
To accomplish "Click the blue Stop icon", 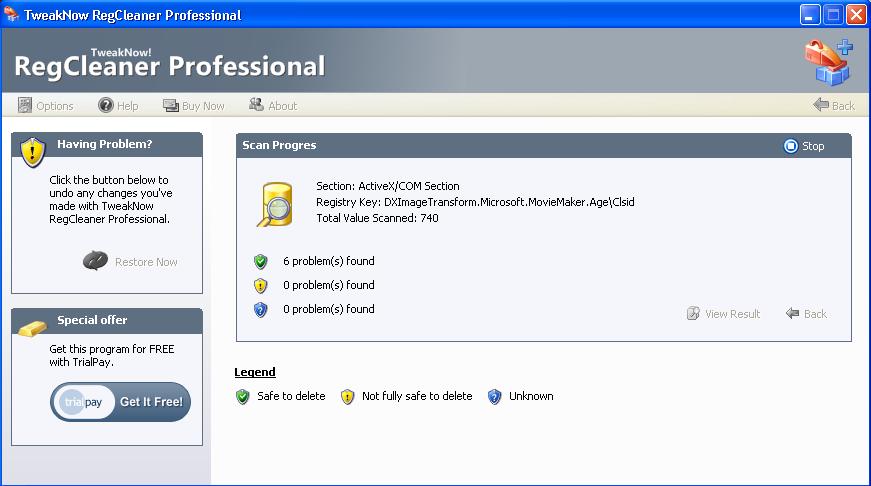I will click(x=790, y=146).
